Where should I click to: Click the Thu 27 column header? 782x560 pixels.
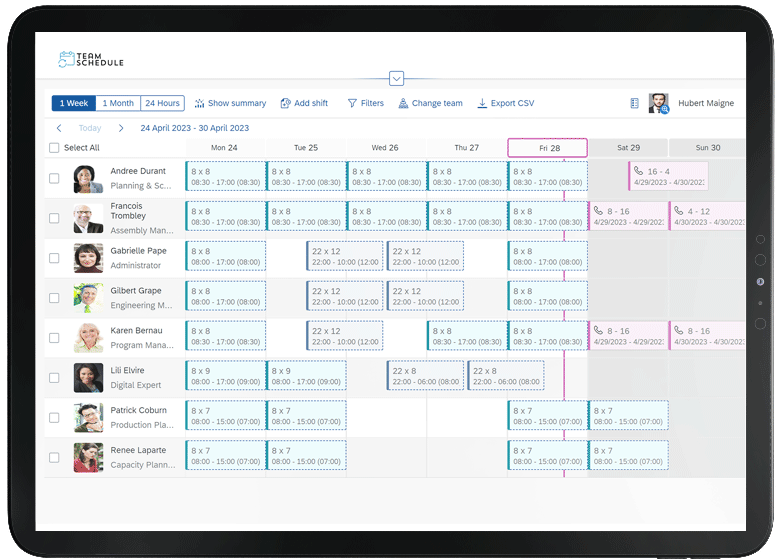pos(467,148)
